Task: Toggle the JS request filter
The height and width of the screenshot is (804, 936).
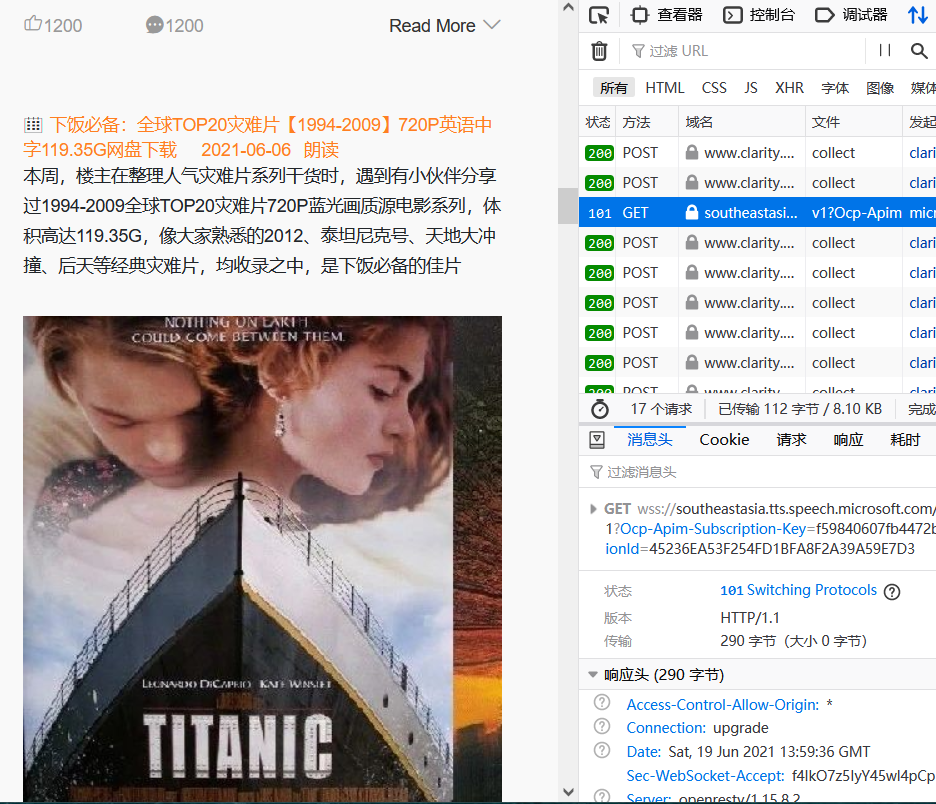Action: (x=751, y=88)
